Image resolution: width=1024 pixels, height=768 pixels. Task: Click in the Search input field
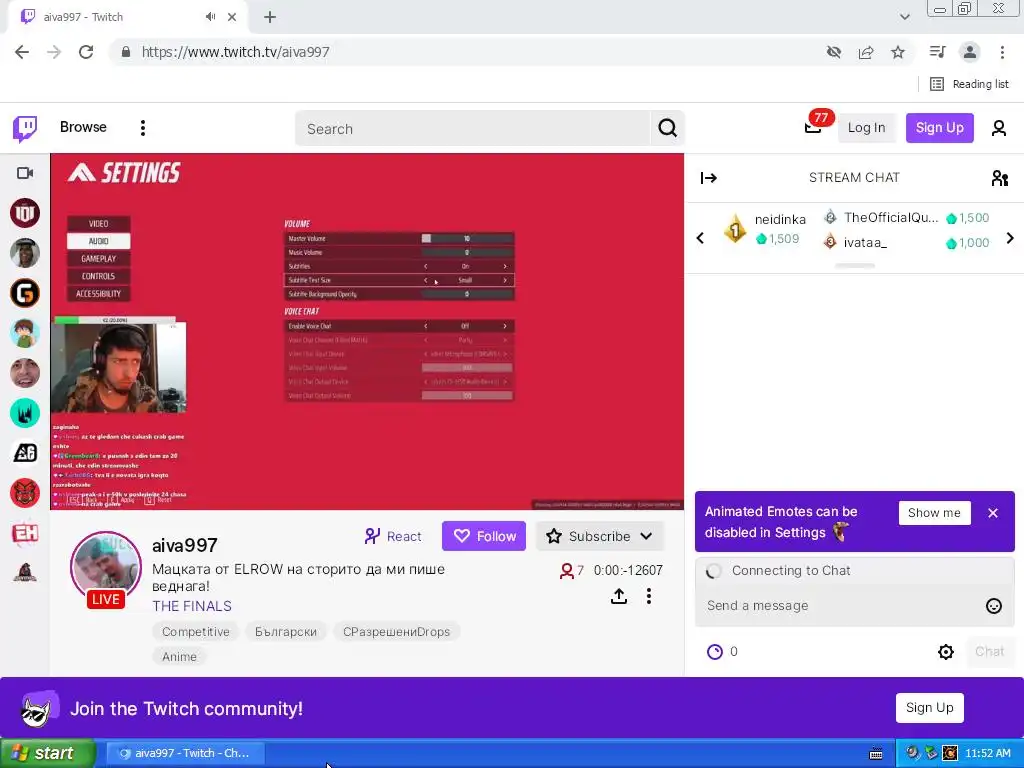(x=473, y=128)
